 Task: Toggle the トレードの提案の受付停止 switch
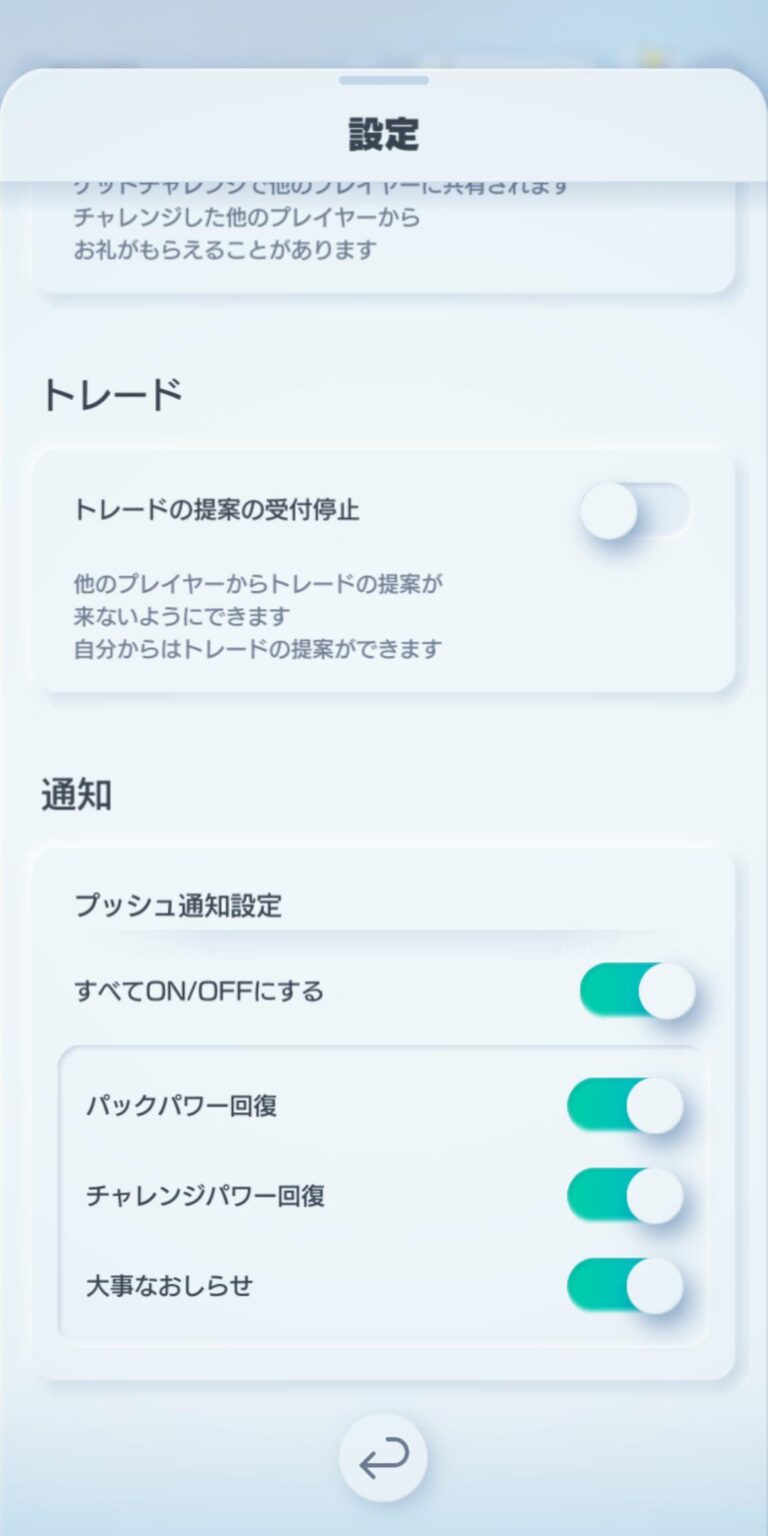point(635,511)
